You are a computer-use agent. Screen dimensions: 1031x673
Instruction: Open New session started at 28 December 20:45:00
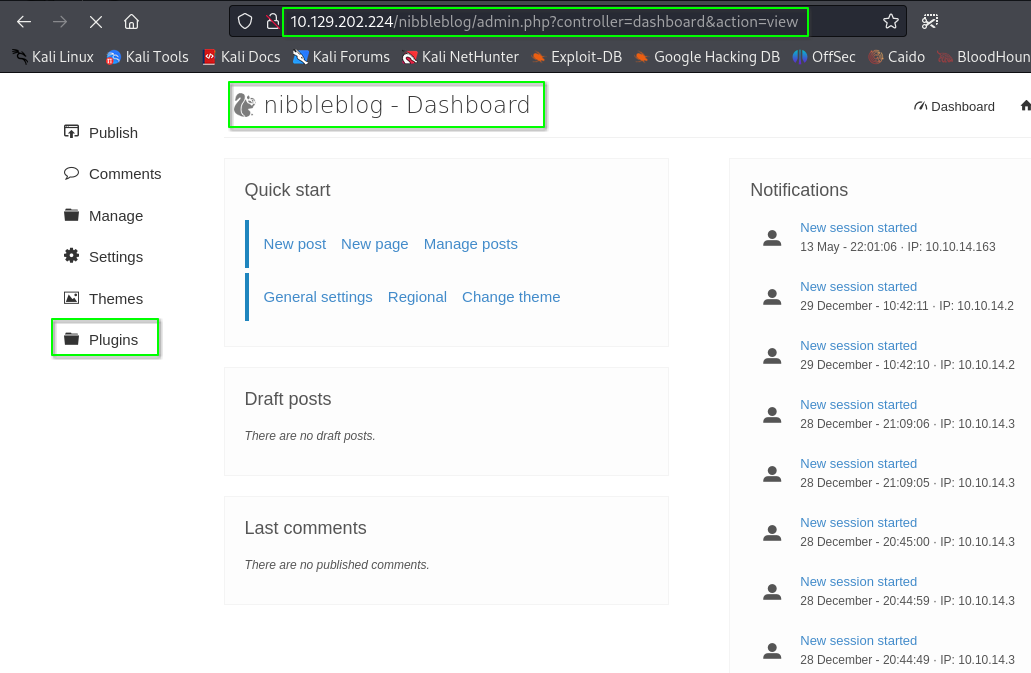tap(858, 523)
